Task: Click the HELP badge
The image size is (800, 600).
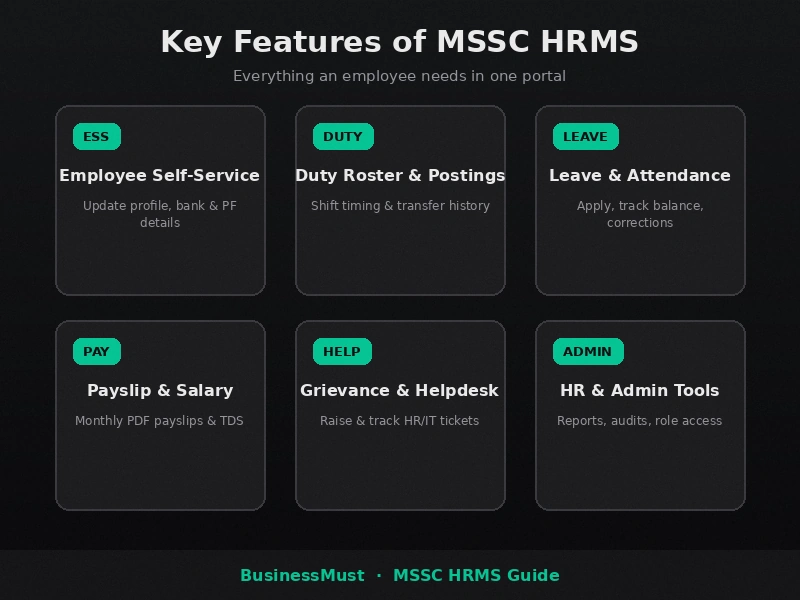Action: pos(342,352)
